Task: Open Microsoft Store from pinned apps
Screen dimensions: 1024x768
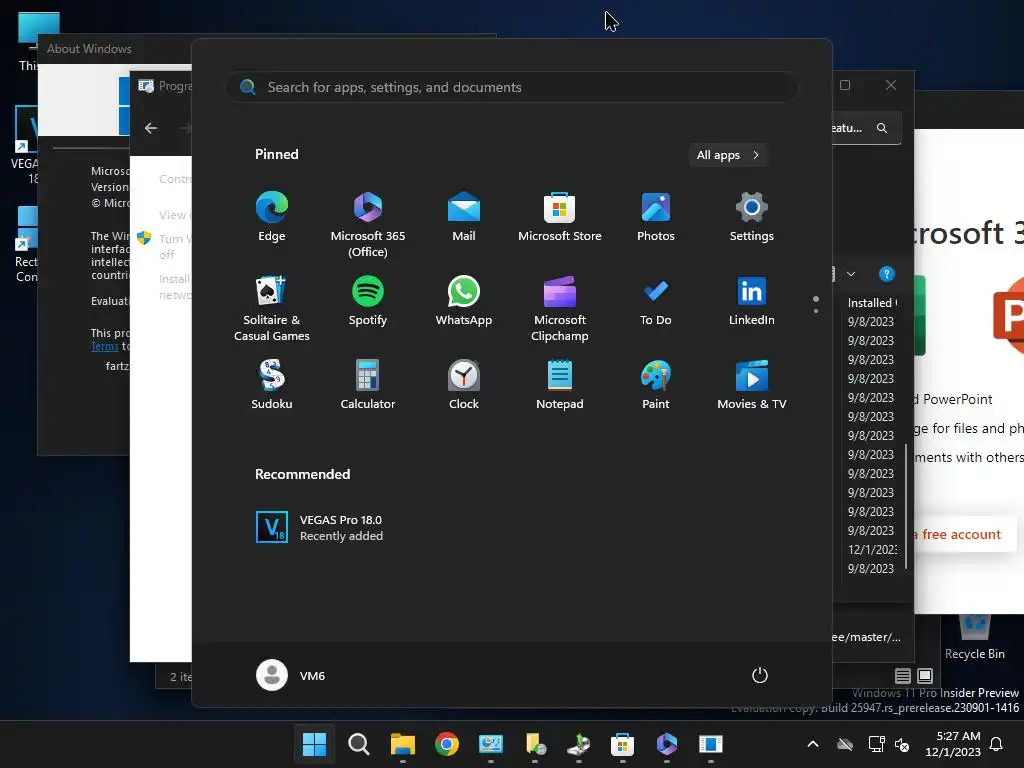Action: coord(560,217)
